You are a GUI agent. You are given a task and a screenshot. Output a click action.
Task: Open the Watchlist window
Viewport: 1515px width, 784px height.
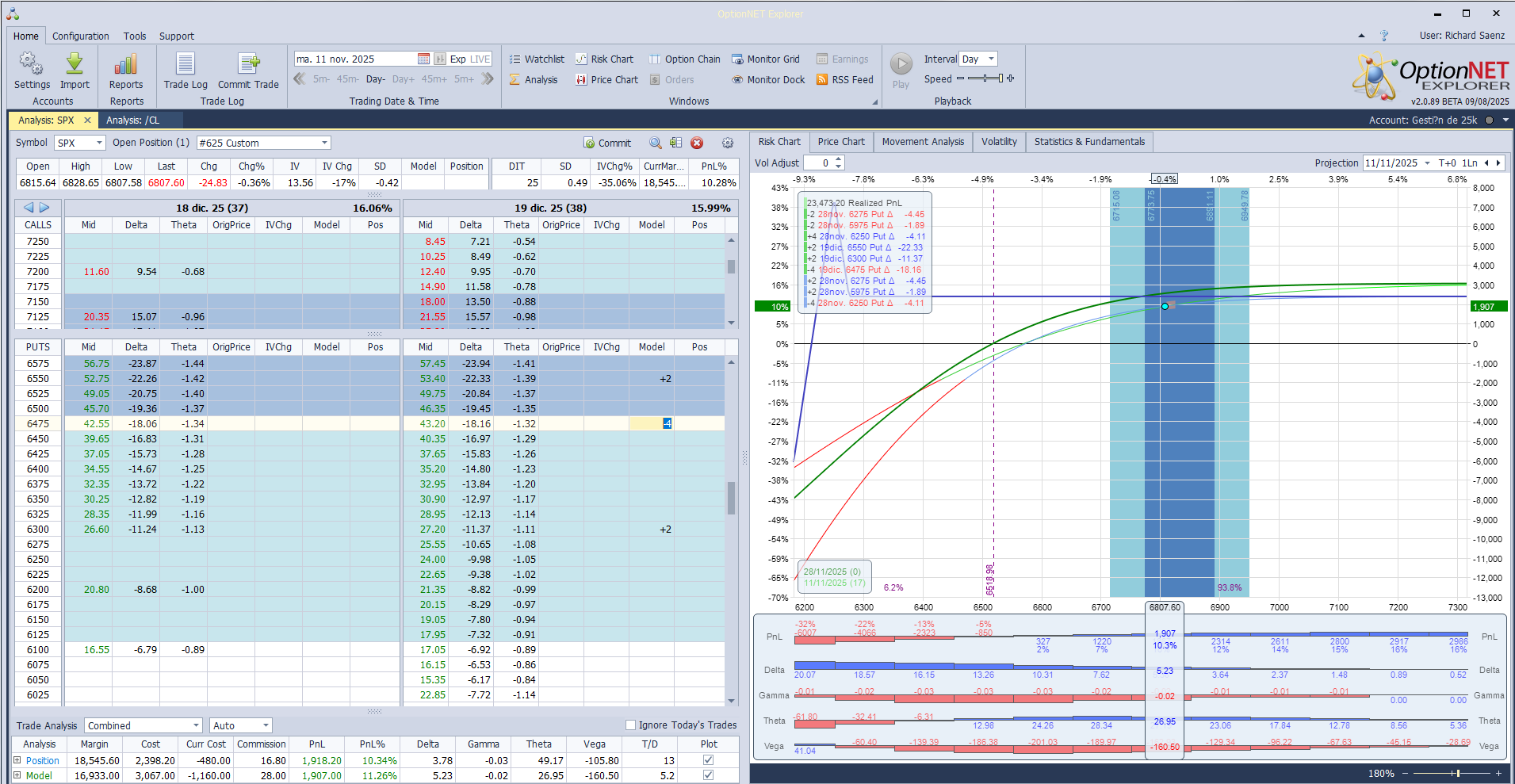click(537, 59)
